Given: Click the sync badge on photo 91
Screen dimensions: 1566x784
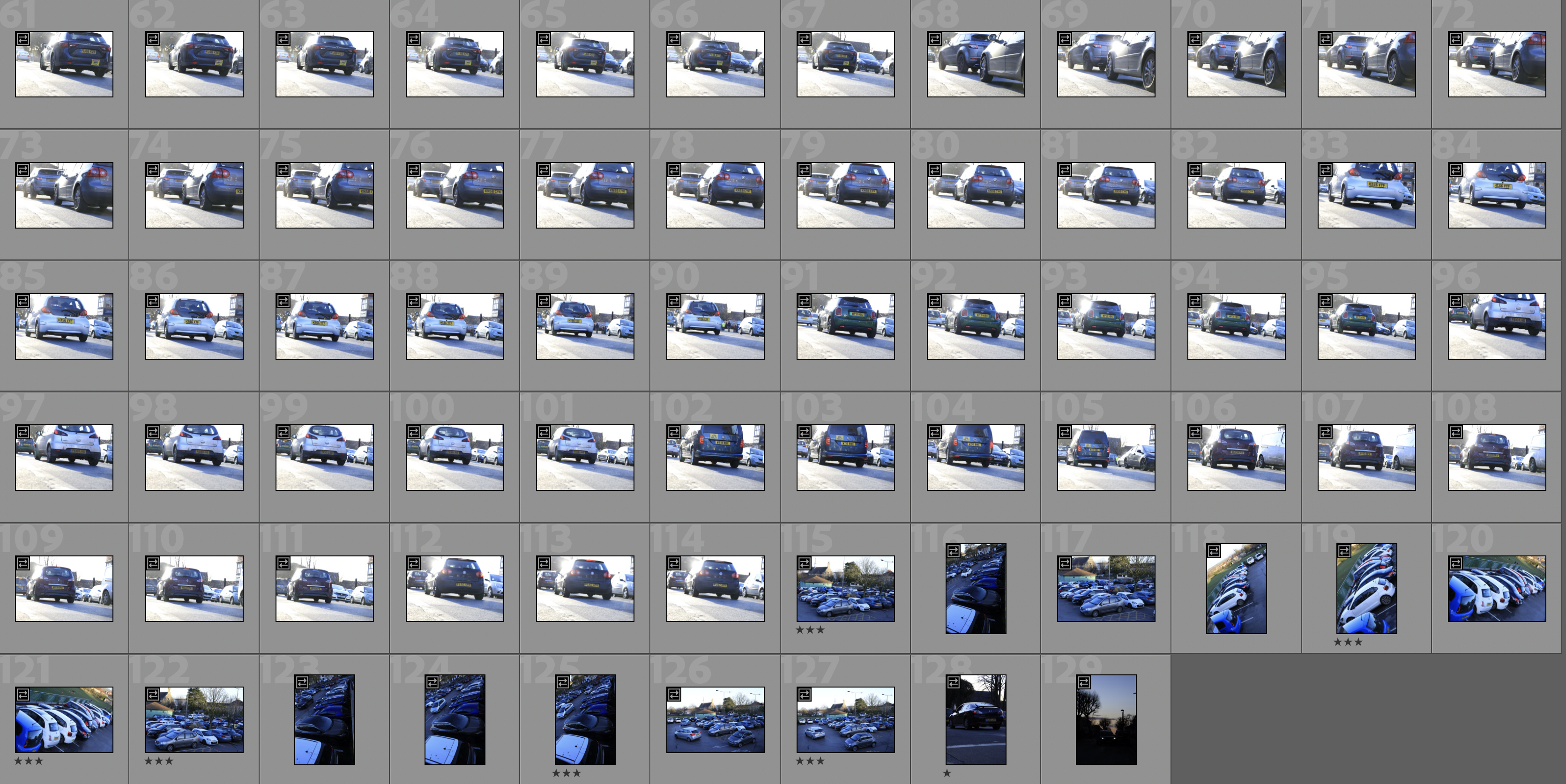Looking at the screenshot, I should (804, 301).
